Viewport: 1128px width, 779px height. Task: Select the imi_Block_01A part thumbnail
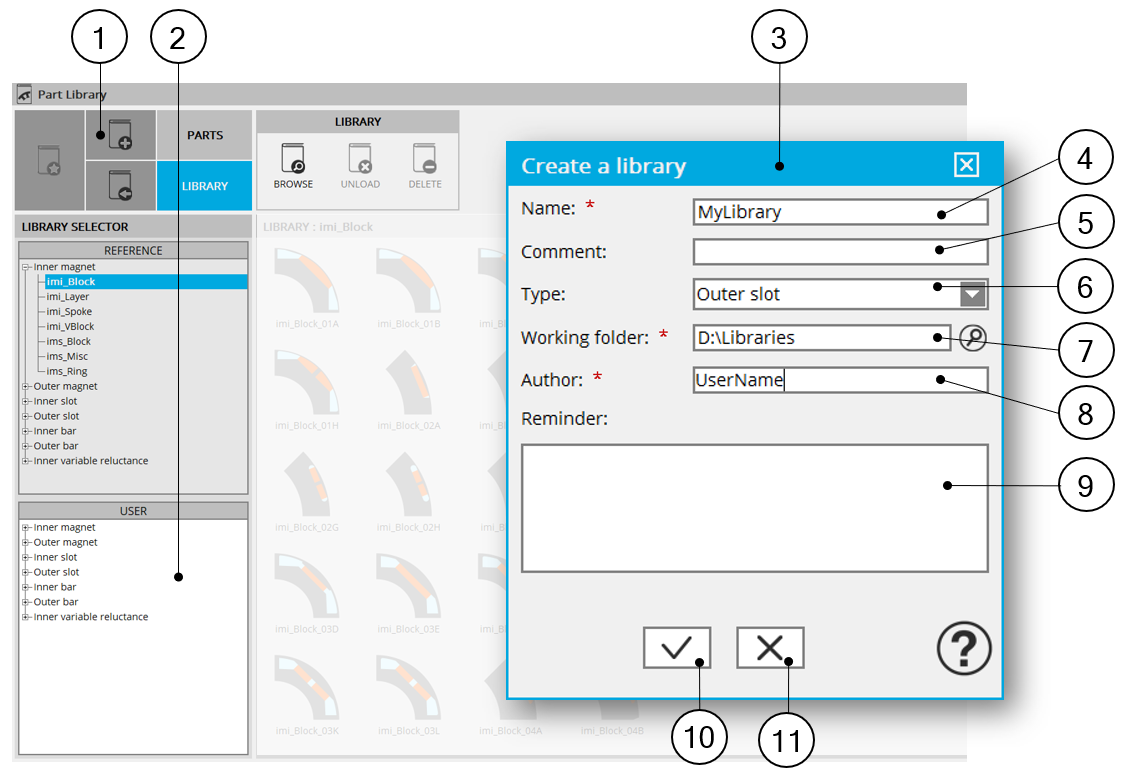point(307,285)
